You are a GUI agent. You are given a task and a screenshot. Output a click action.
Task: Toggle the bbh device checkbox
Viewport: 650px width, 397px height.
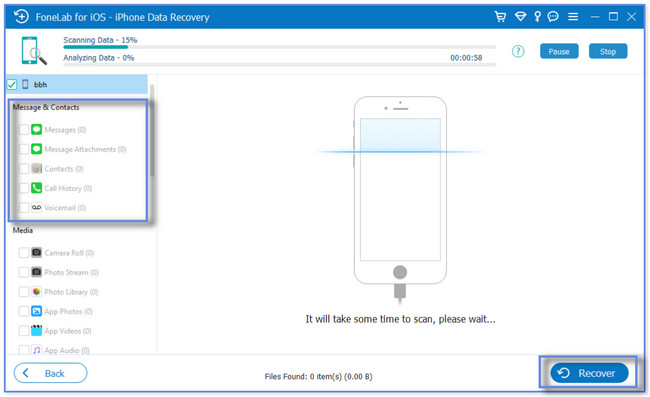click(12, 85)
